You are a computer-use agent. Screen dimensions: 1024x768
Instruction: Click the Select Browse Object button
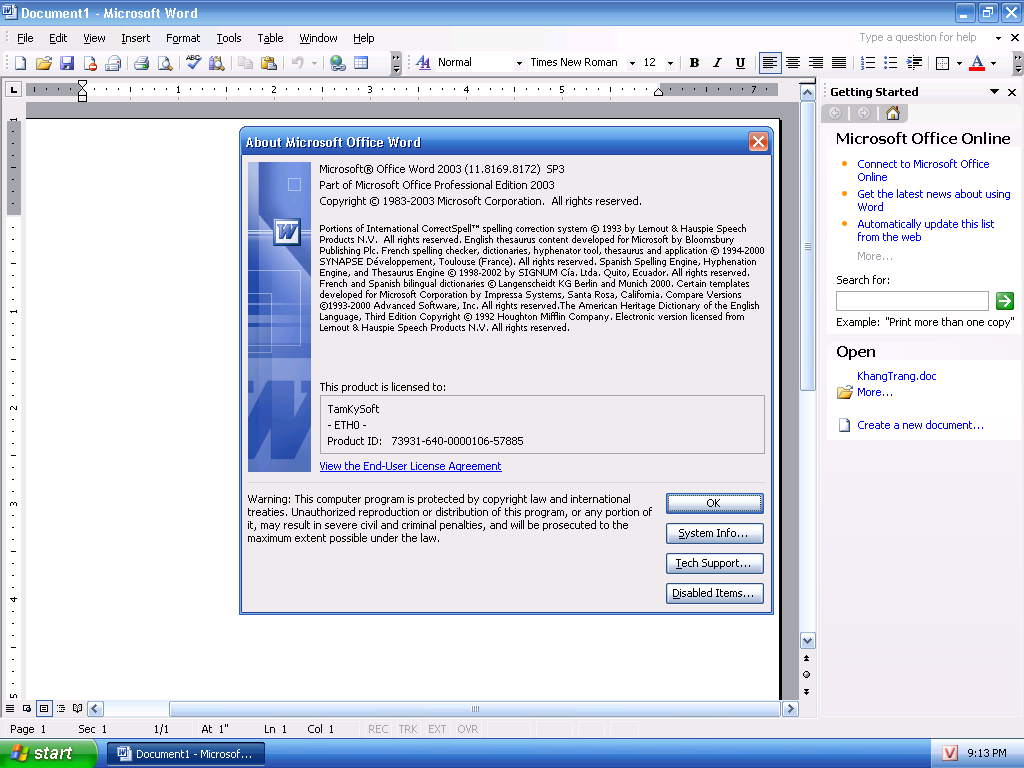tap(807, 675)
